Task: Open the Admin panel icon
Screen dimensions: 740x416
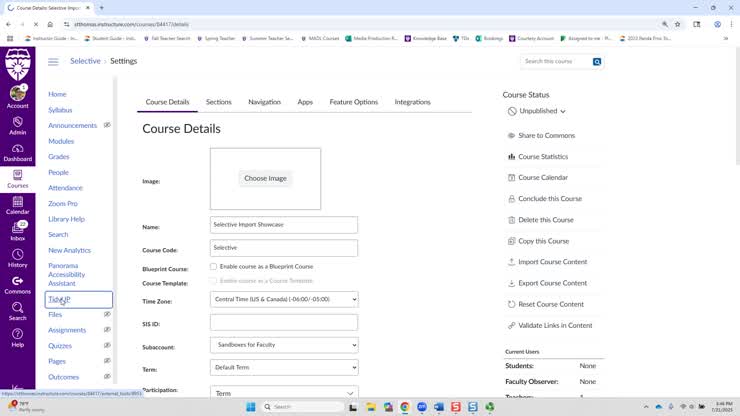Action: coord(17,126)
